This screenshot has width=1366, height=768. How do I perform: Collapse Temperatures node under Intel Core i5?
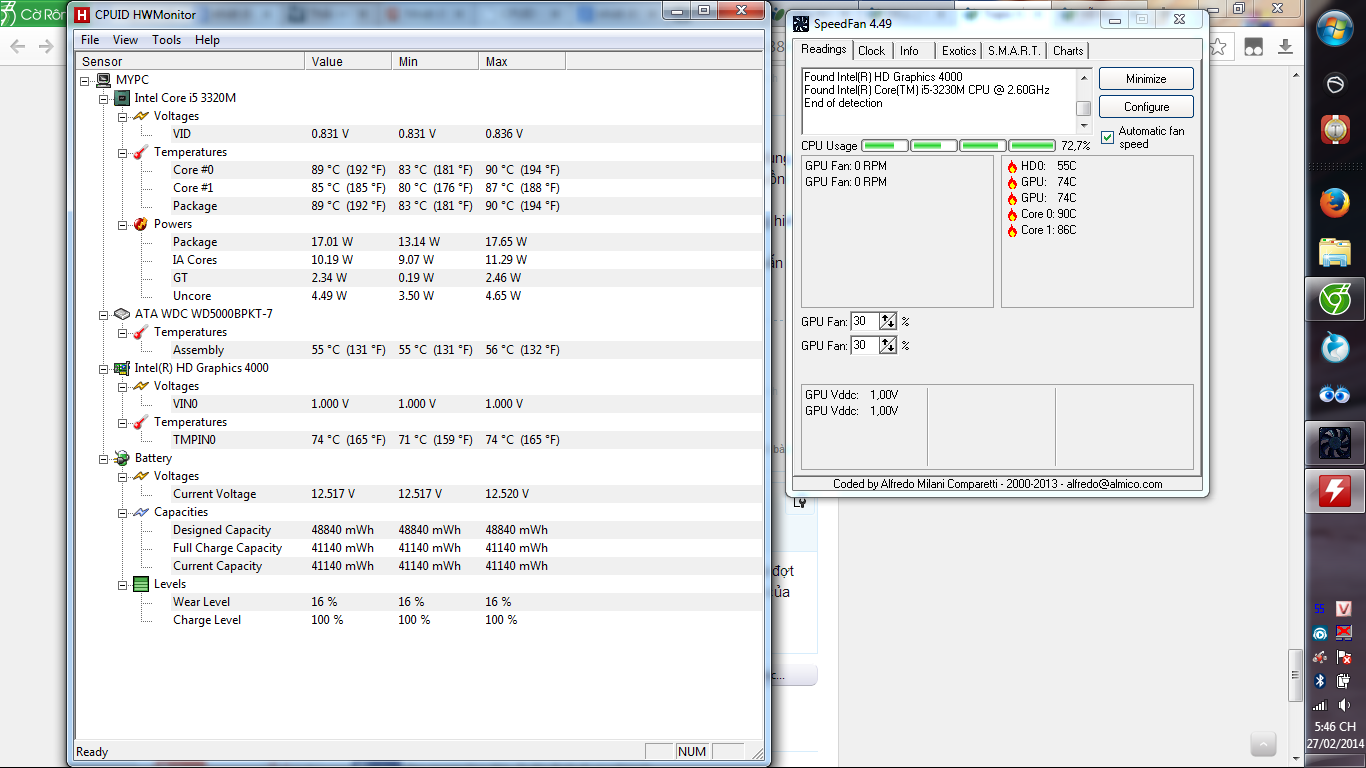coord(122,152)
